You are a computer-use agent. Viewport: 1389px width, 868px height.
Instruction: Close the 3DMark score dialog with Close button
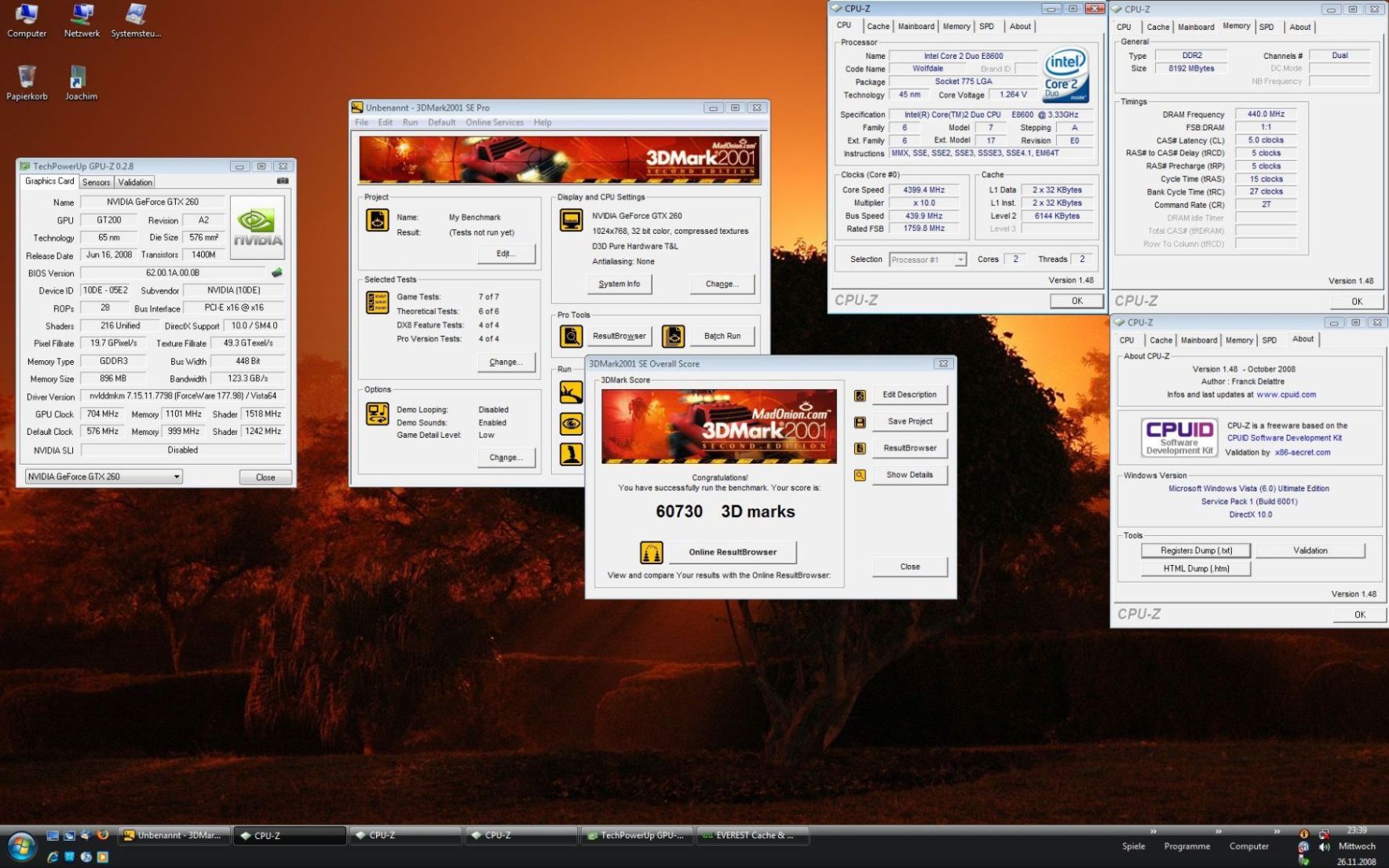point(910,567)
